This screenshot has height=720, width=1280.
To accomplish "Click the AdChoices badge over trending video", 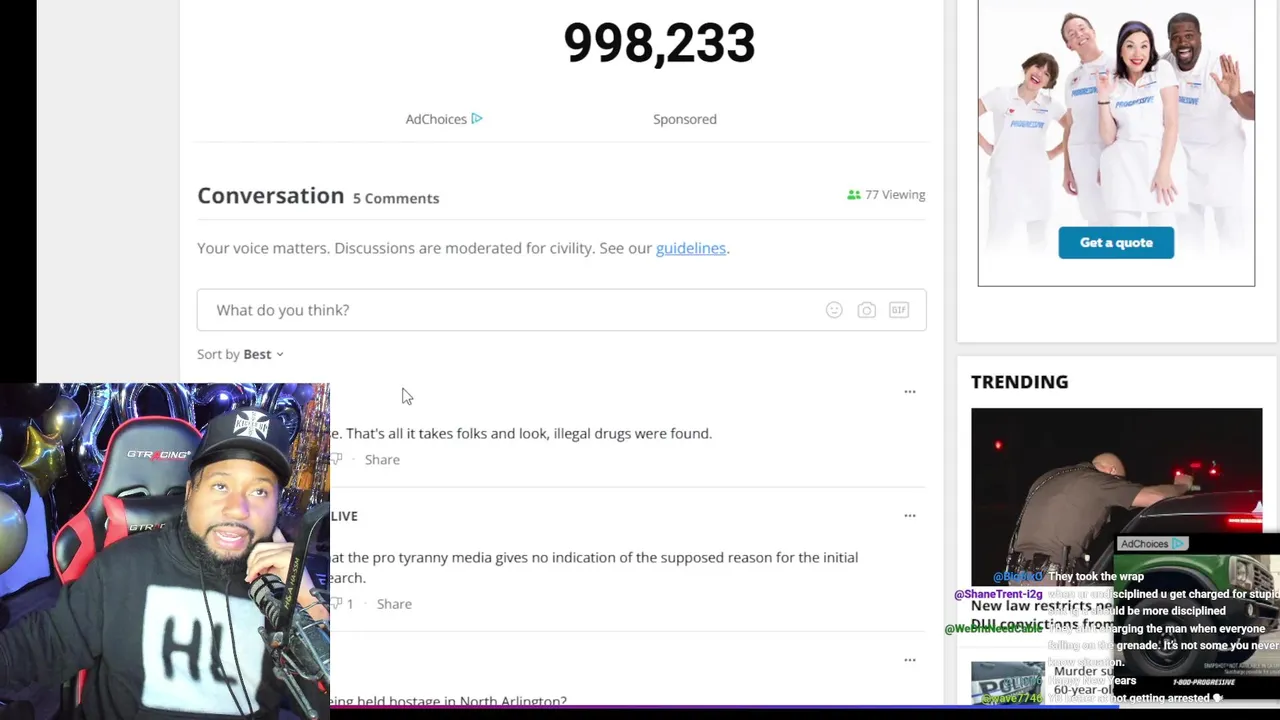I will (1151, 544).
